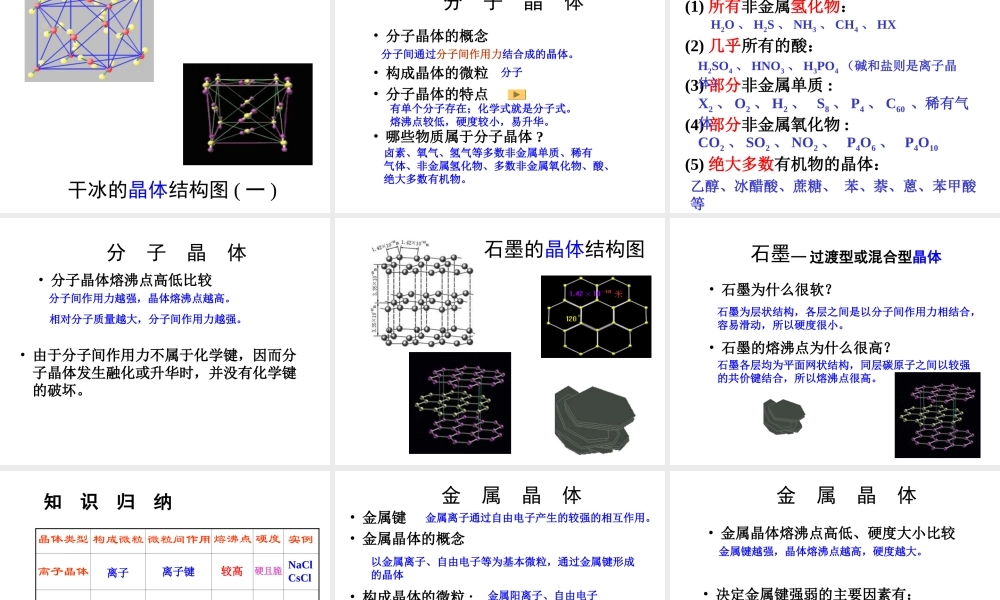Click the bullet 金属晶体熔沸点高低、硬度大小比较

838,533
